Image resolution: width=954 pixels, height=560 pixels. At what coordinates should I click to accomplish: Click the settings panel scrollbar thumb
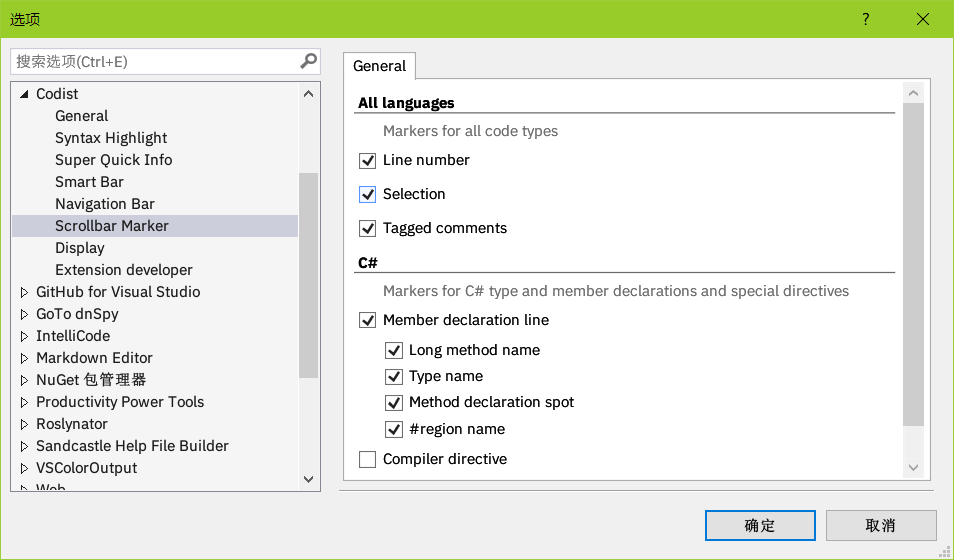tap(913, 265)
